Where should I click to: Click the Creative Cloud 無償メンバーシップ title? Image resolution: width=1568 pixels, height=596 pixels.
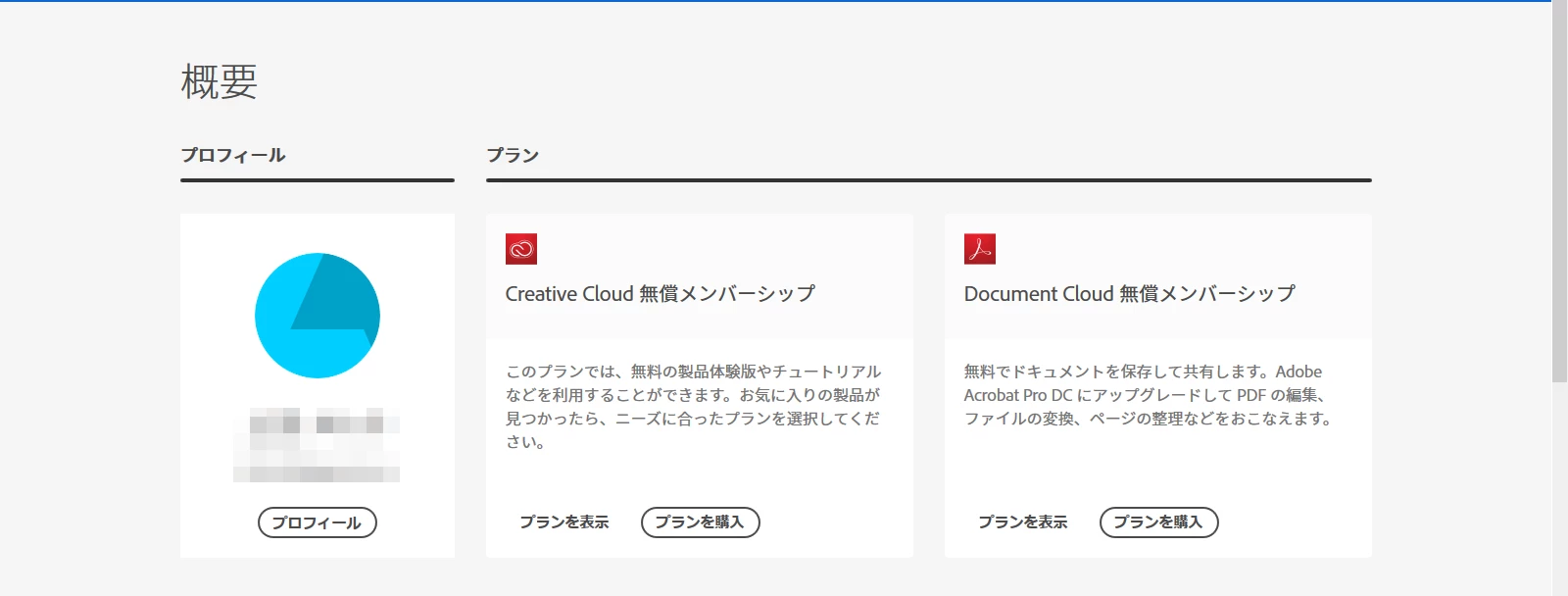pyautogui.click(x=661, y=294)
